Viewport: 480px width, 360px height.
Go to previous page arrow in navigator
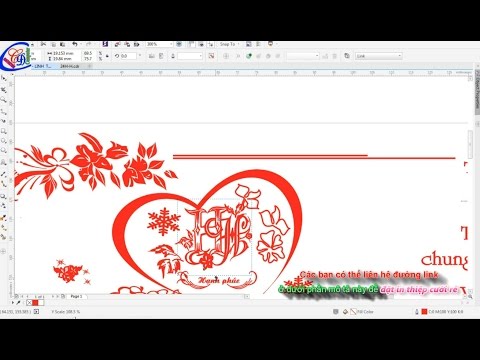(x=26, y=296)
